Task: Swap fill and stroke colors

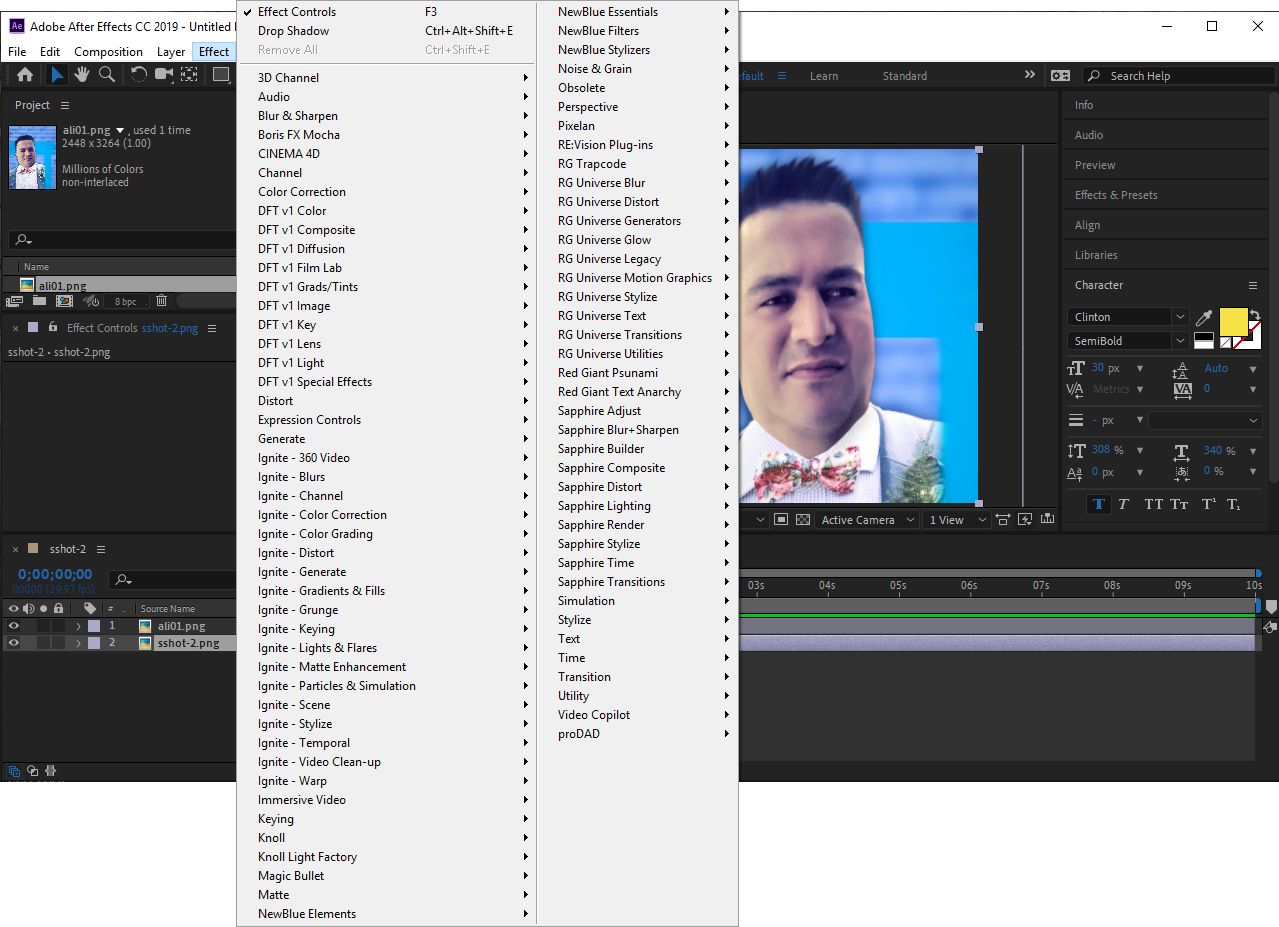Action: point(1255,314)
